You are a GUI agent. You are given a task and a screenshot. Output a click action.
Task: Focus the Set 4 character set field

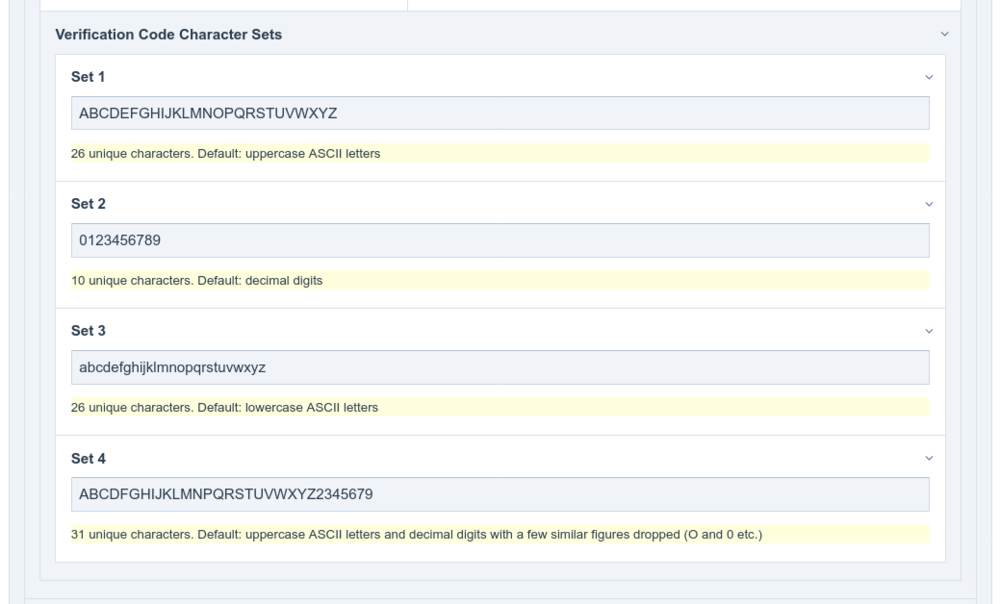click(x=500, y=492)
